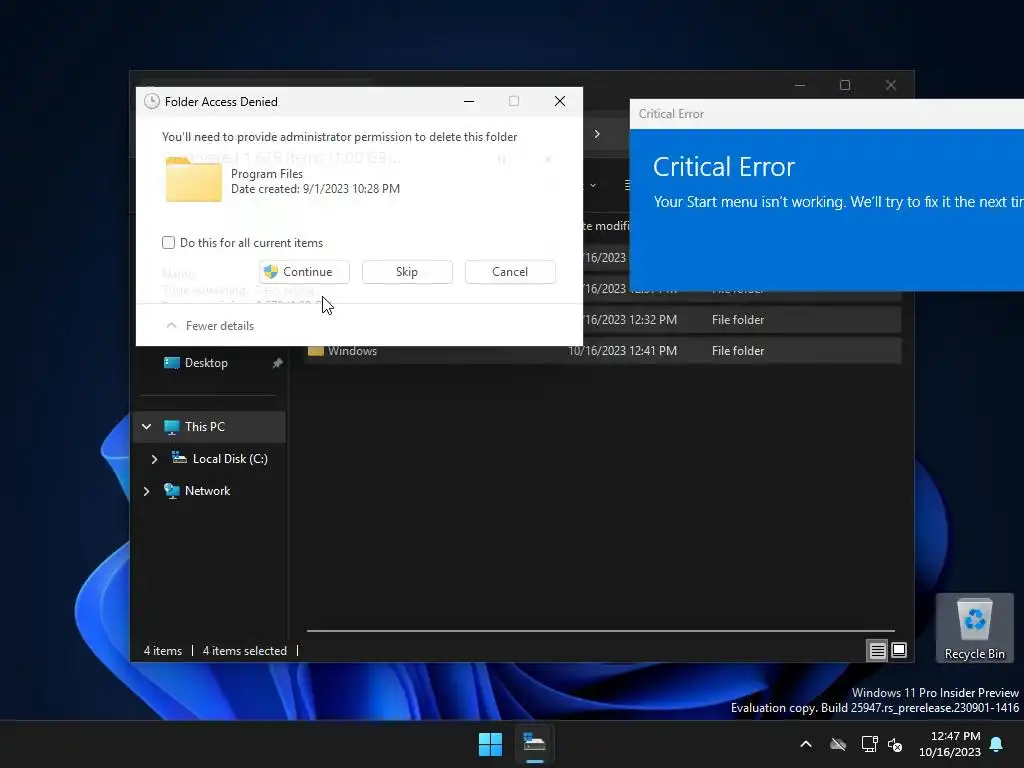
Task: Select Network in navigation pane
Action: [207, 491]
